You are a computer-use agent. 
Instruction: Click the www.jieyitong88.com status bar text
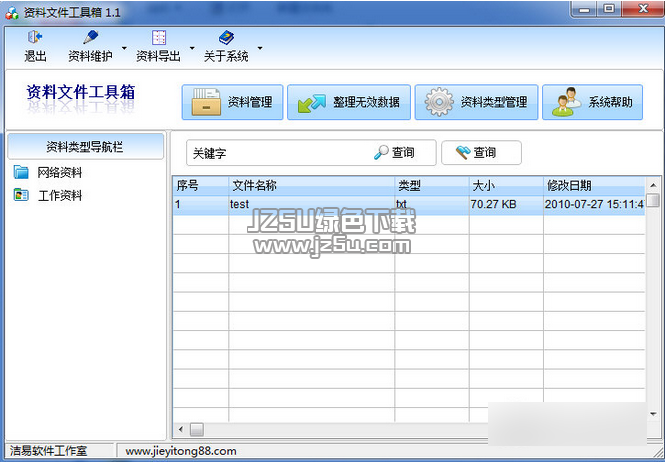(x=181, y=451)
